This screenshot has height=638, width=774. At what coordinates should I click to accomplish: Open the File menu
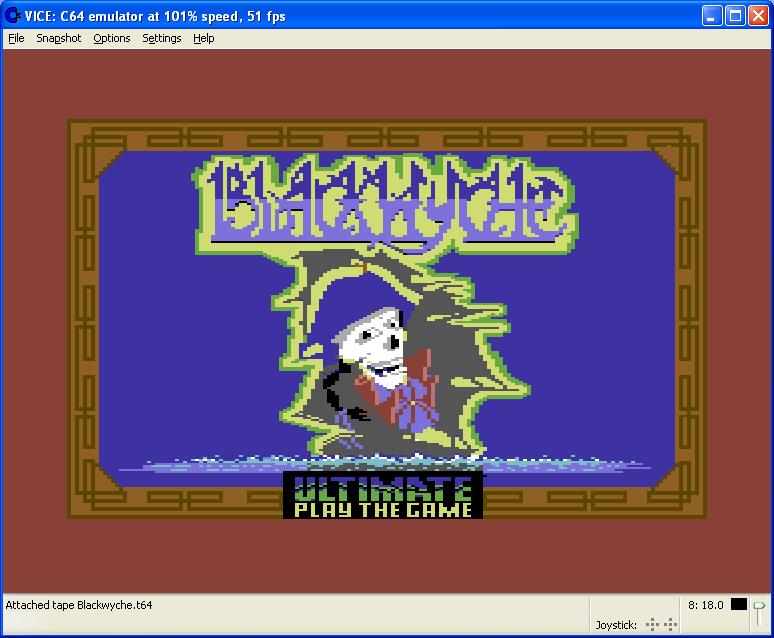[x=16, y=38]
